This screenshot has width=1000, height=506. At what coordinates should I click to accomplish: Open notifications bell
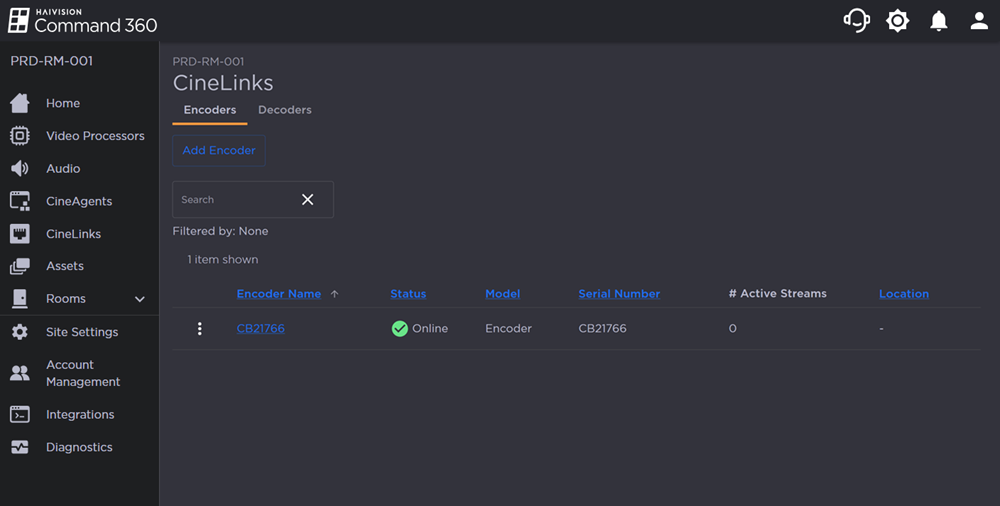tap(939, 21)
